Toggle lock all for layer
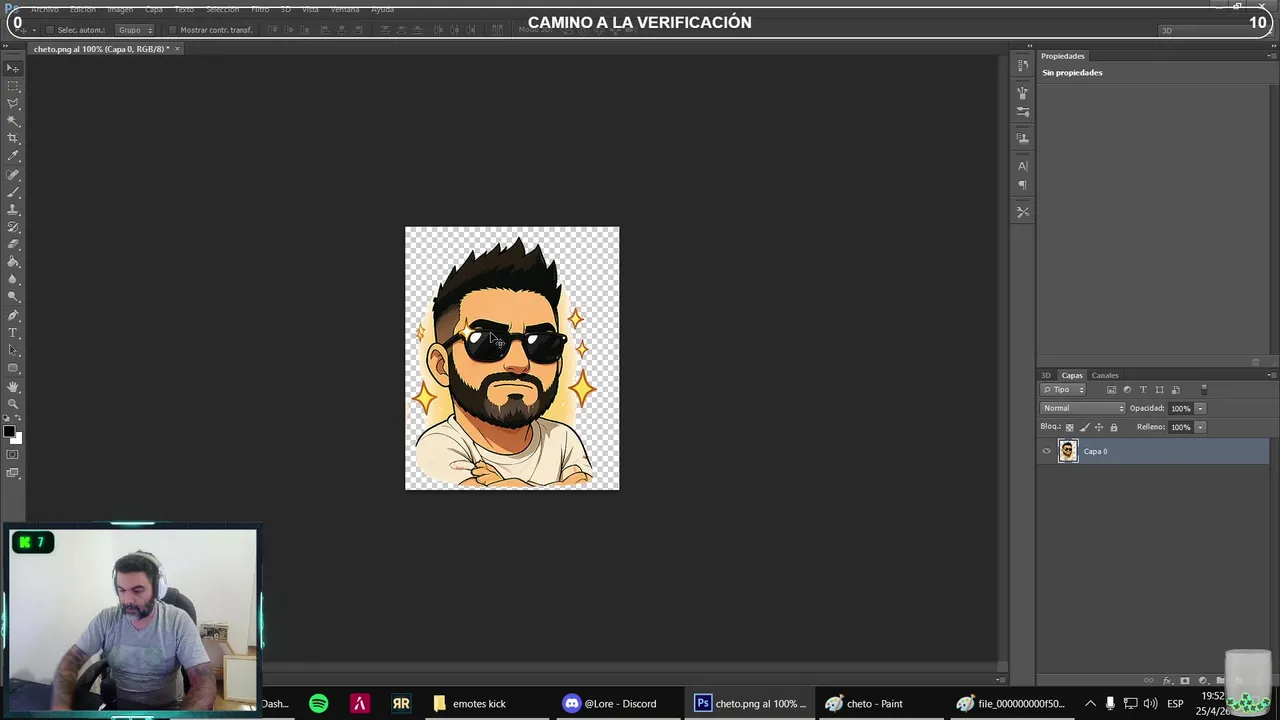The image size is (1280, 720). [1114, 427]
